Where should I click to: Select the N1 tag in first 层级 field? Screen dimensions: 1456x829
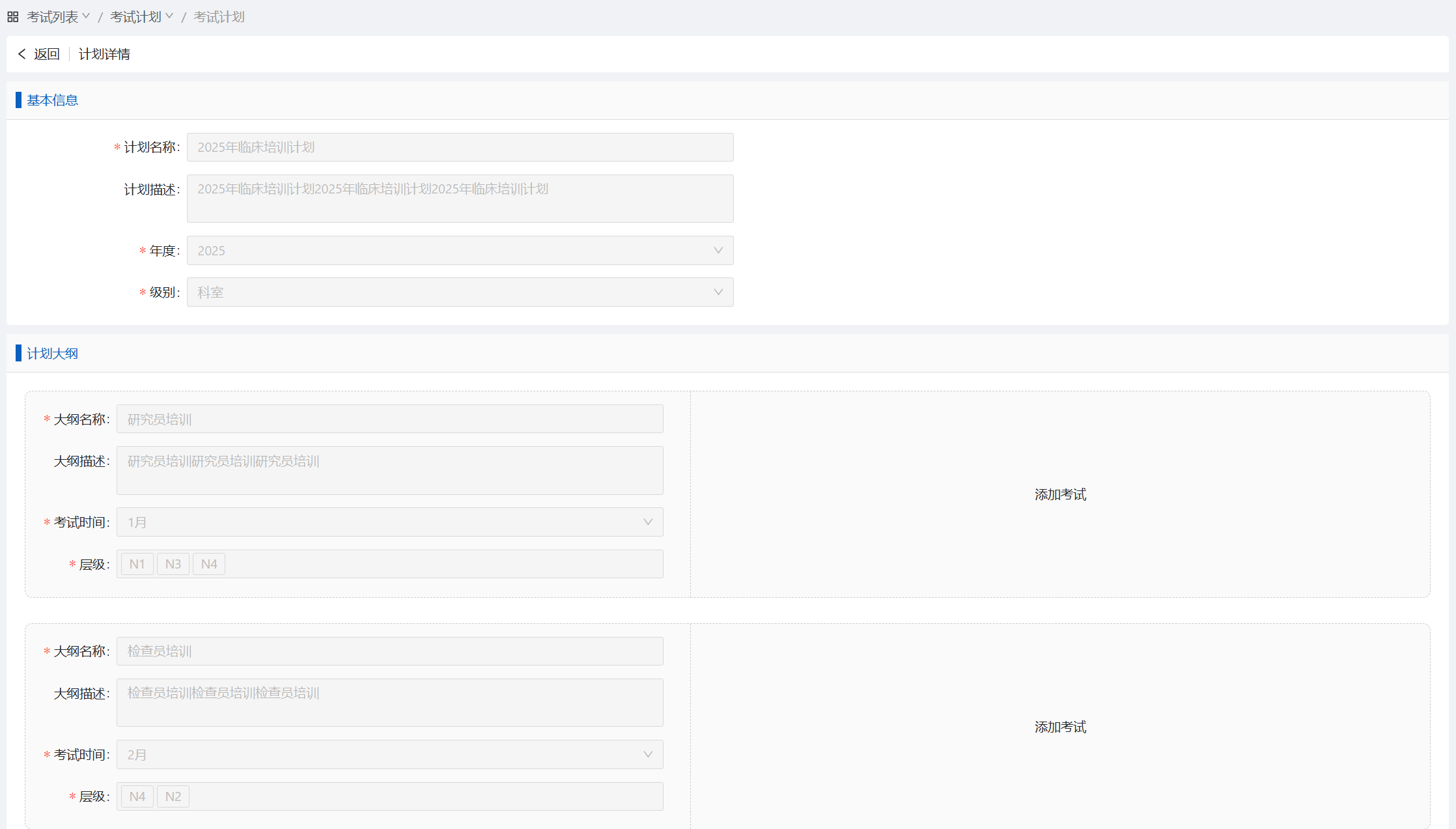tap(137, 564)
